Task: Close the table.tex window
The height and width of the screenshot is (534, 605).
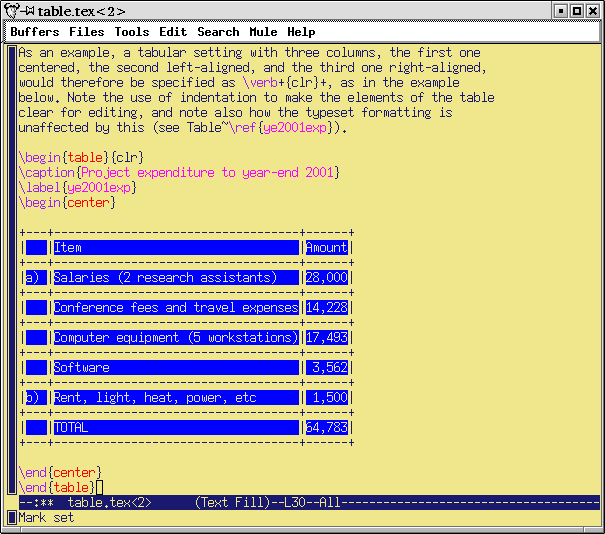Action: point(593,11)
